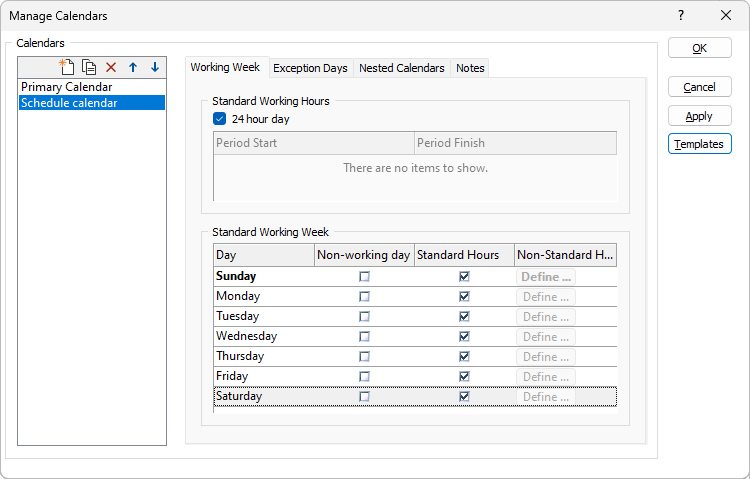Select Schedule calendar in the list

(x=92, y=103)
